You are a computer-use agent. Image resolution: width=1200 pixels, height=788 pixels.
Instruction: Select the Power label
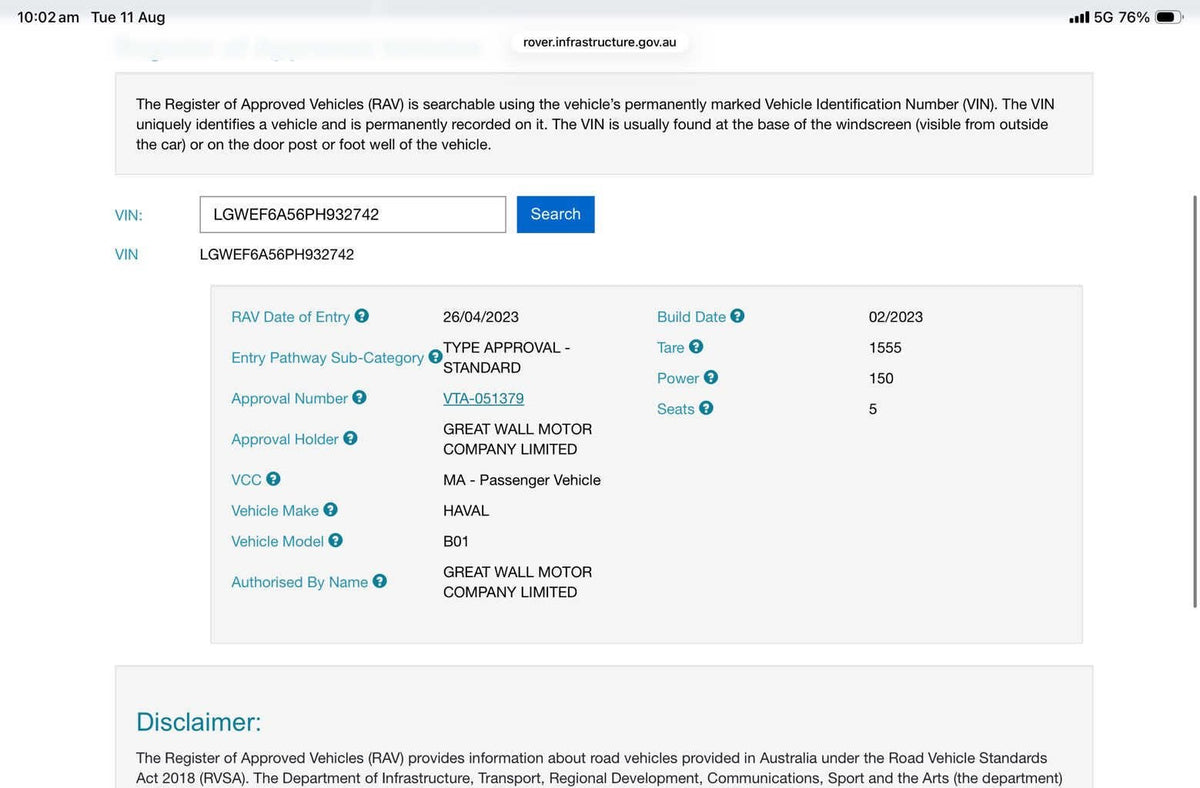678,378
